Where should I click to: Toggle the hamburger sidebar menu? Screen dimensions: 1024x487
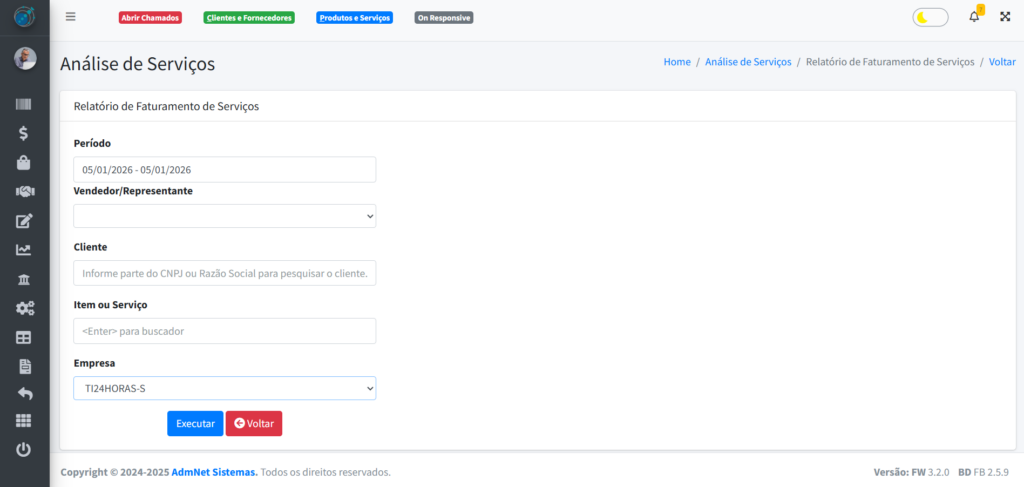coord(70,17)
